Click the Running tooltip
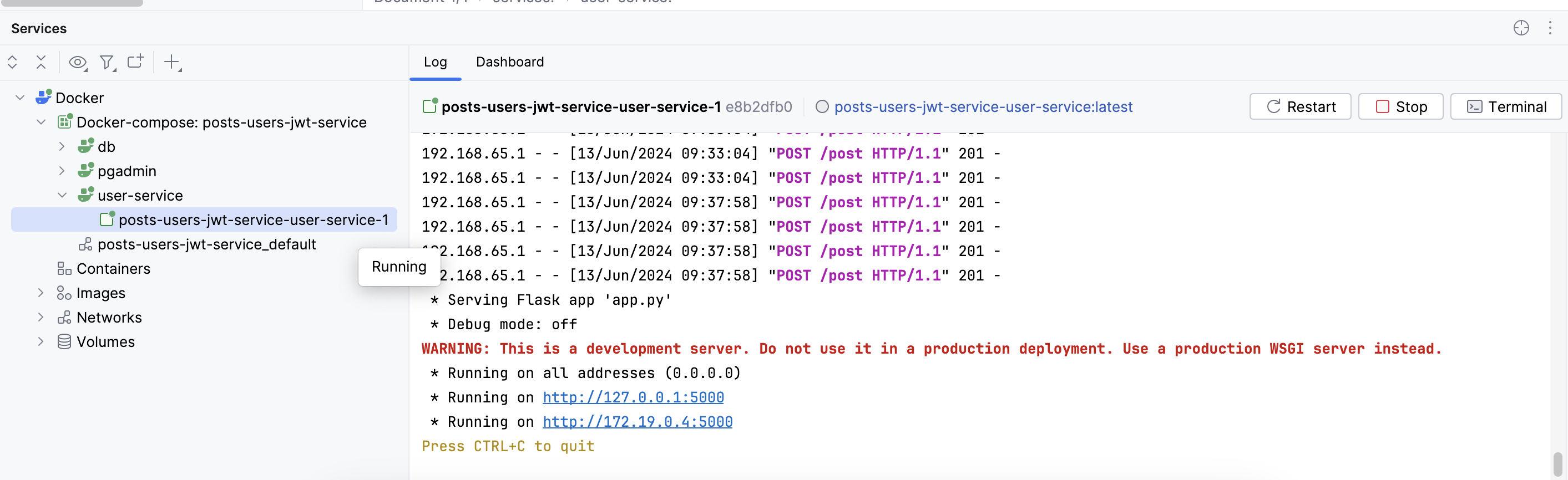Image resolution: width=1568 pixels, height=480 pixels. coord(399,267)
